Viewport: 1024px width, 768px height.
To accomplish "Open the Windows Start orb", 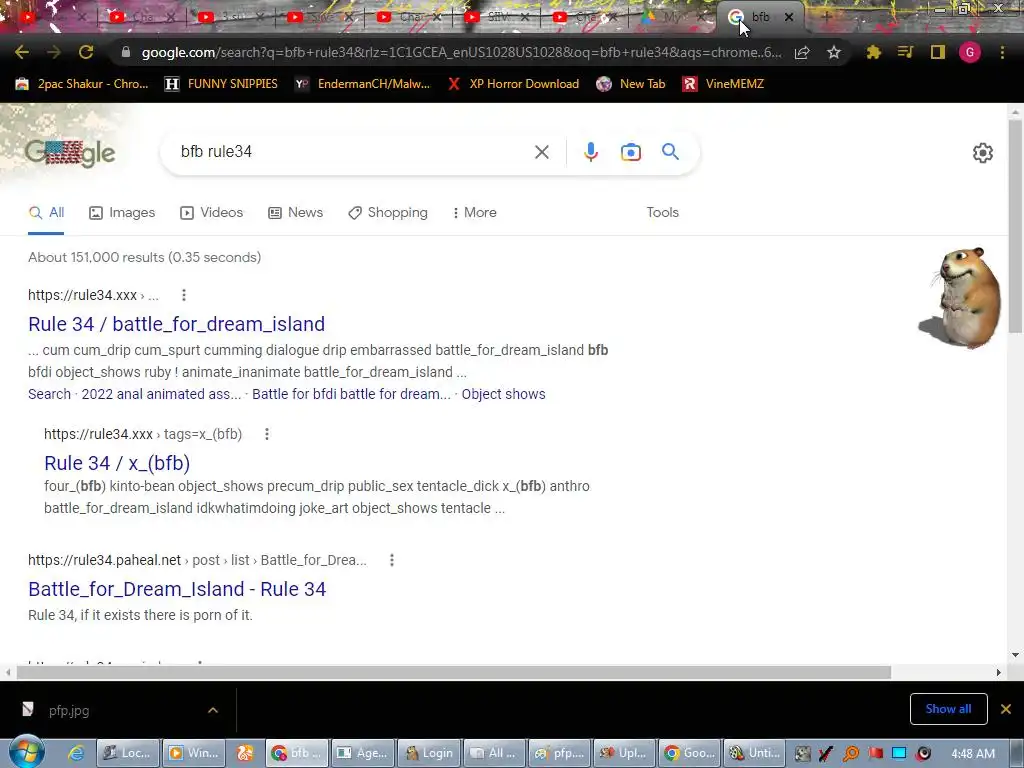I will [26, 752].
